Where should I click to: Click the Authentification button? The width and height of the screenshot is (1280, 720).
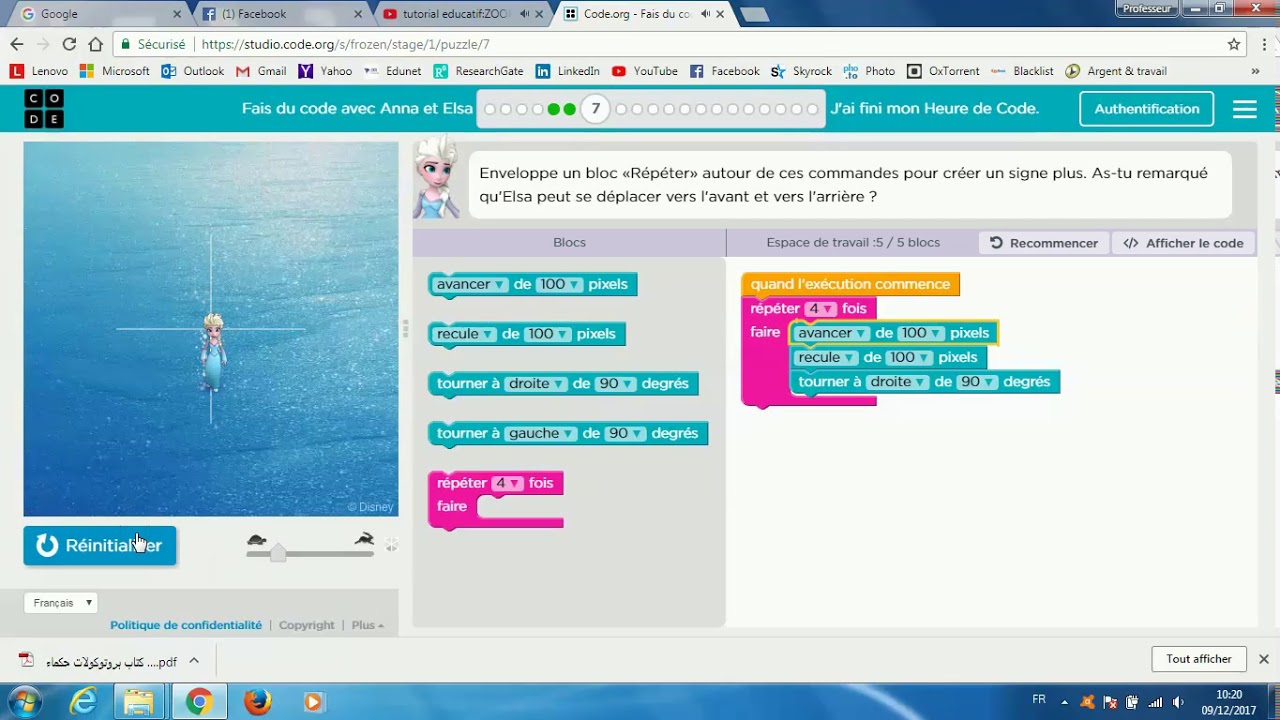pos(1147,109)
